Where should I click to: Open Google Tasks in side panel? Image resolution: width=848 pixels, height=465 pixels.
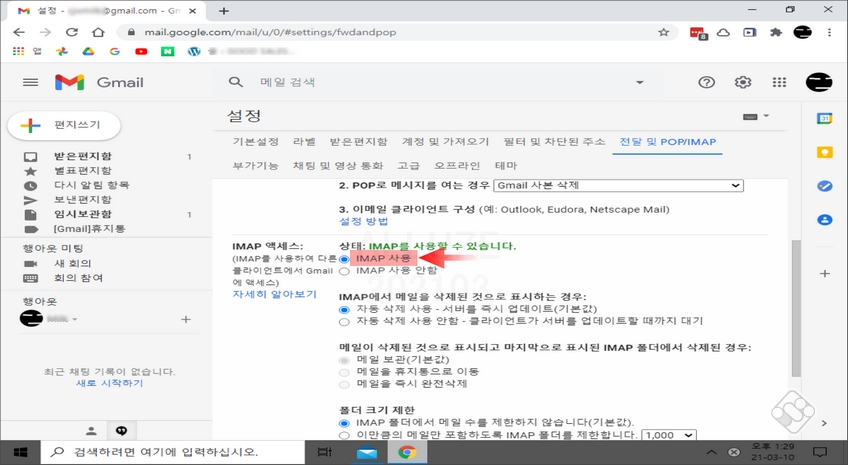(824, 186)
